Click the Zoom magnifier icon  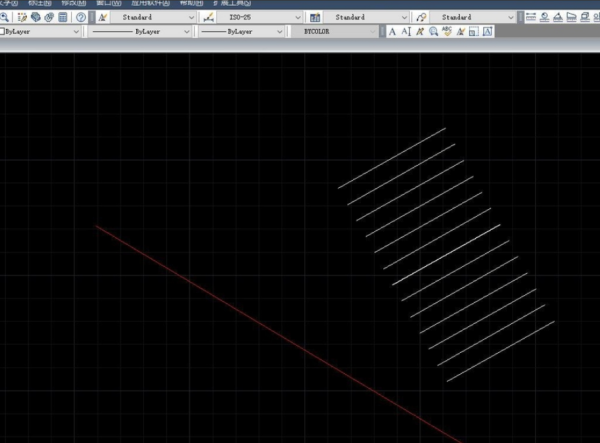(x=4, y=17)
